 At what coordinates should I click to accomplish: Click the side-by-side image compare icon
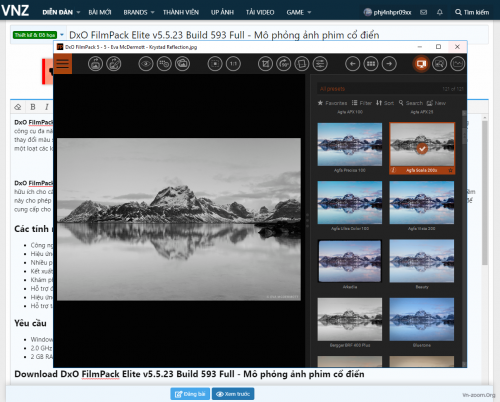[182, 64]
